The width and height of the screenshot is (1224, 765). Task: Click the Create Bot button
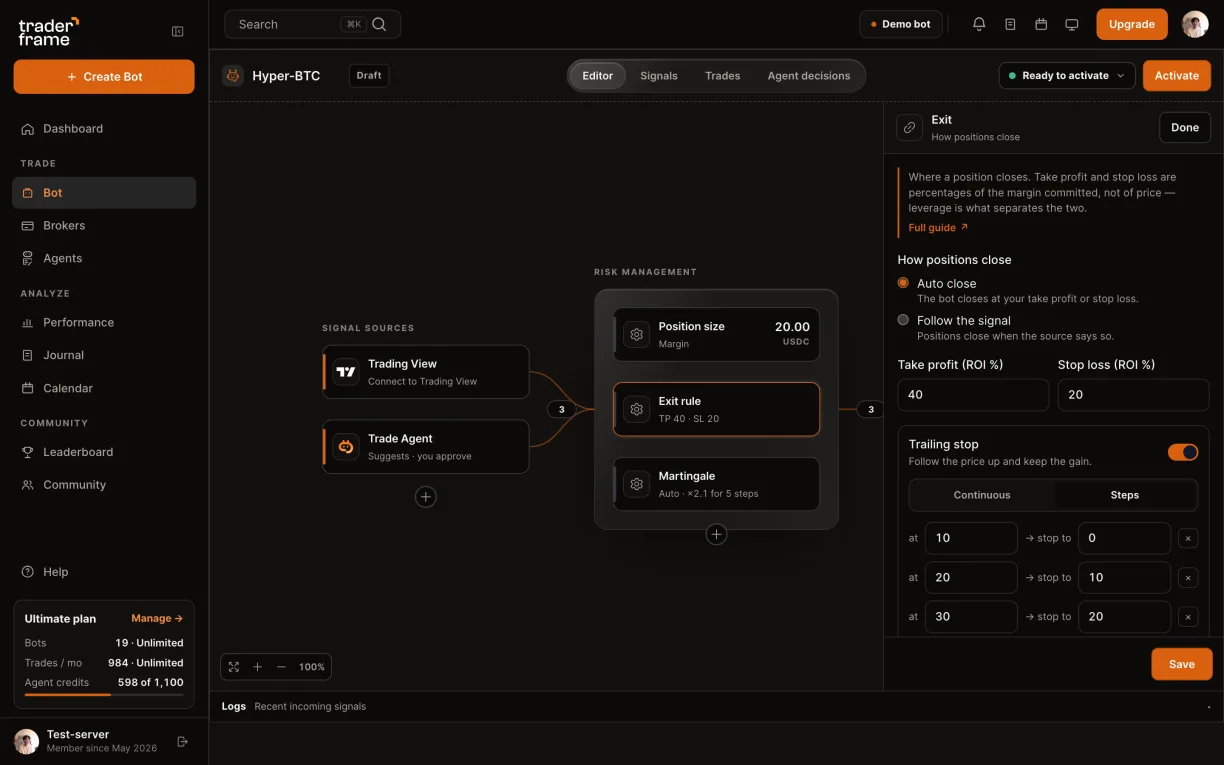104,77
